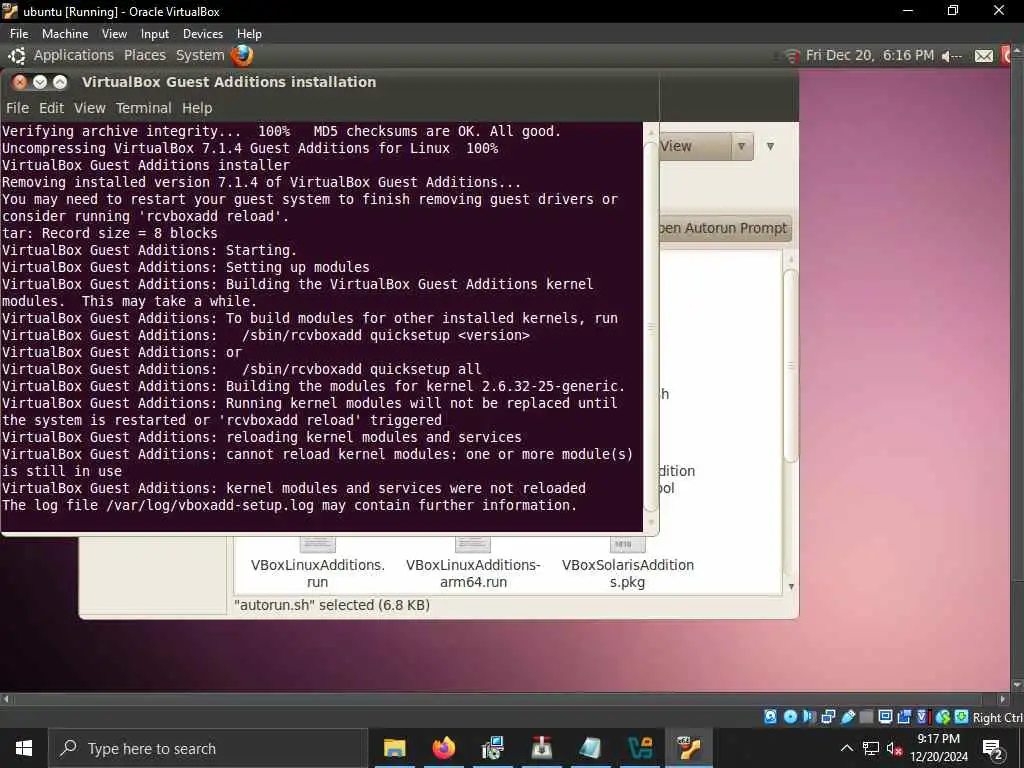The height and width of the screenshot is (768, 1024).
Task: Open the VirtualBox Help menu
Action: (x=249, y=34)
